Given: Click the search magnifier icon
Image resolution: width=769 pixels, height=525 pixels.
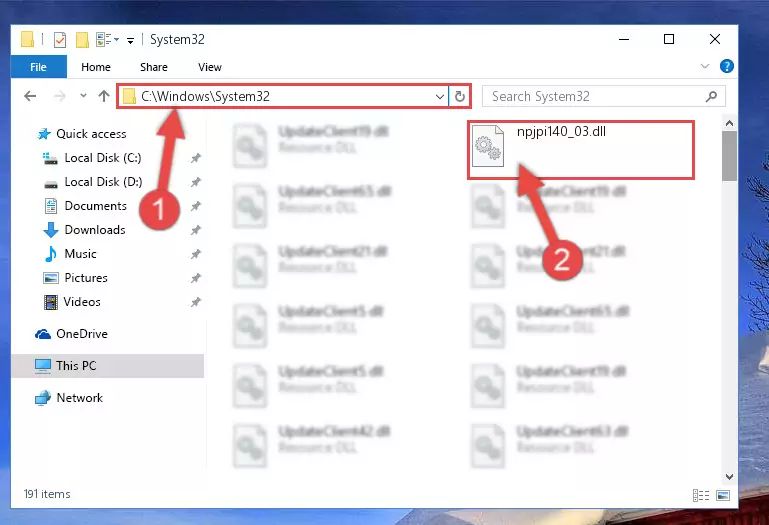Looking at the screenshot, I should coord(711,96).
